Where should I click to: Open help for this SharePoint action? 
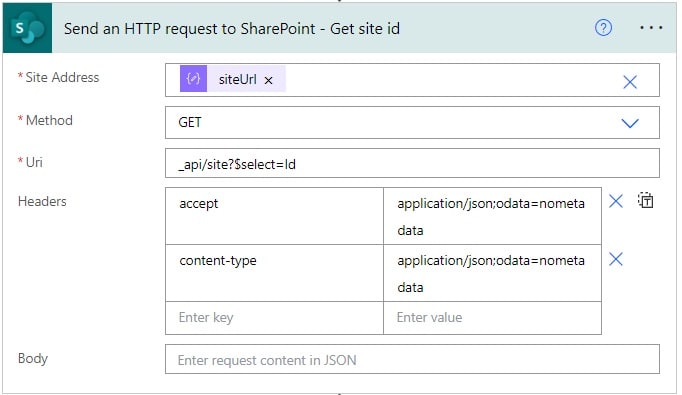[x=603, y=28]
